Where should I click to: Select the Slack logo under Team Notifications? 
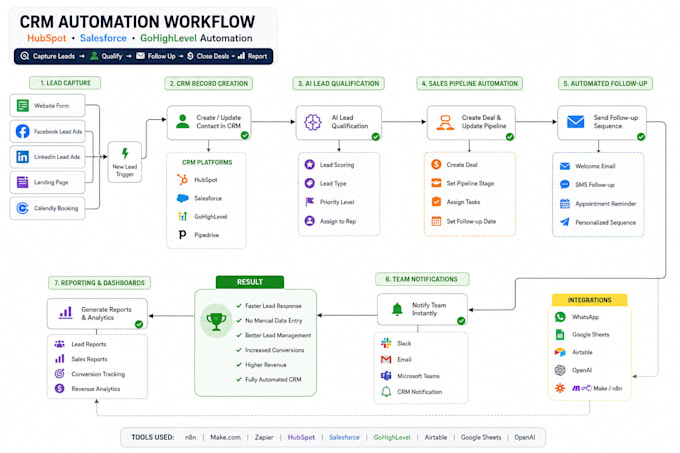(386, 343)
